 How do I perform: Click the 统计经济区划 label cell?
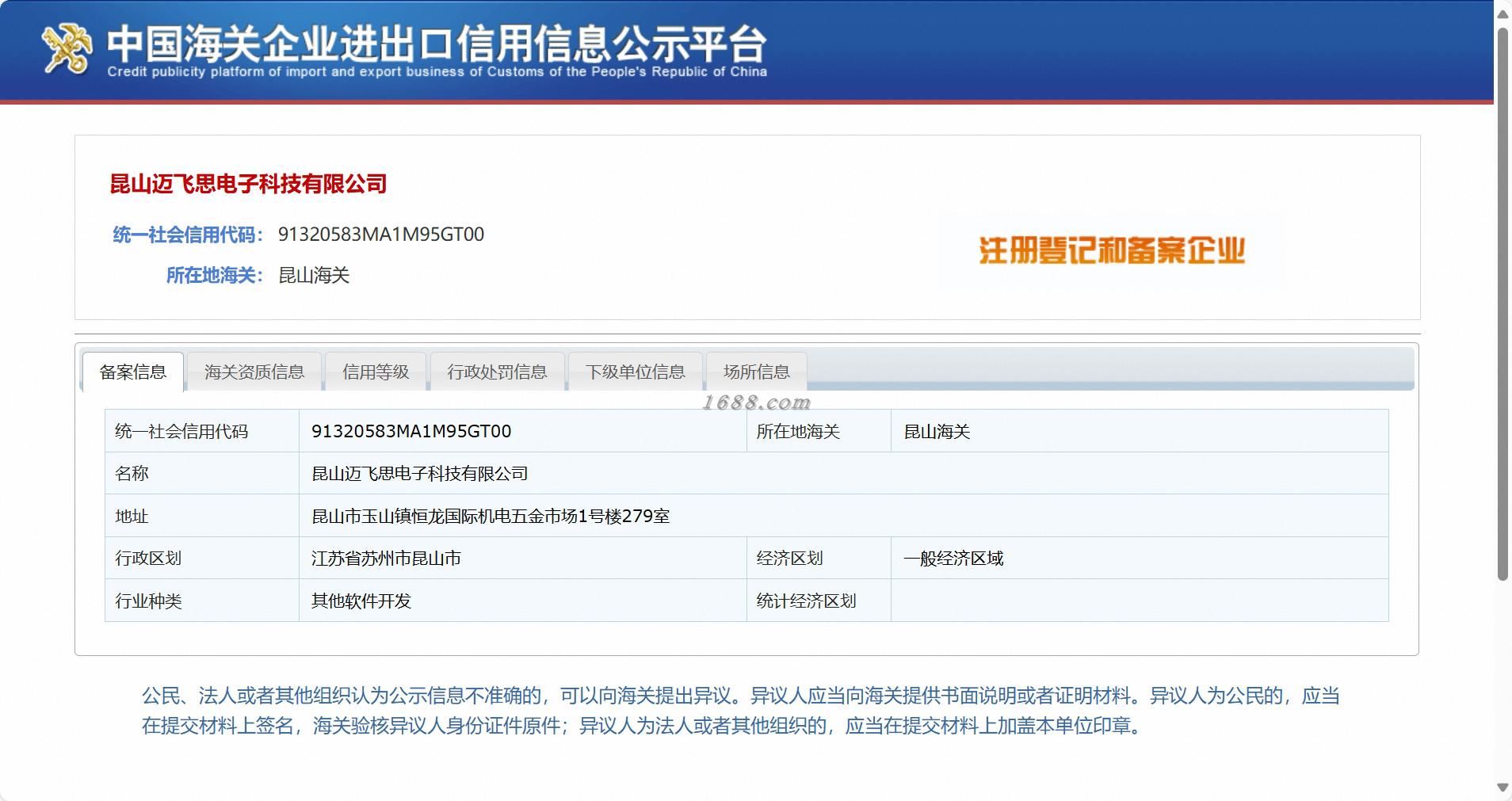click(819, 601)
